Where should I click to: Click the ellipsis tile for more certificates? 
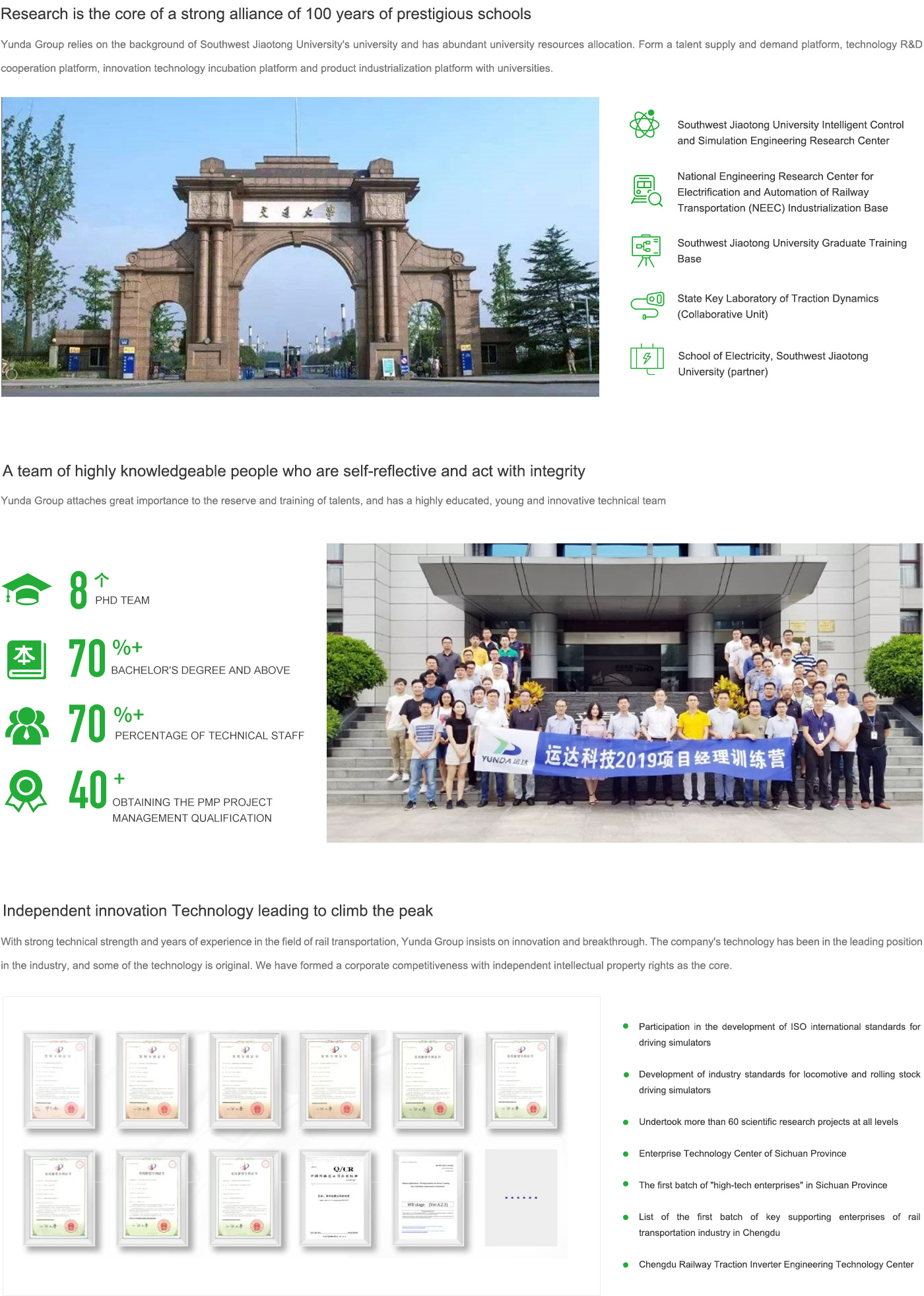pos(521,1198)
